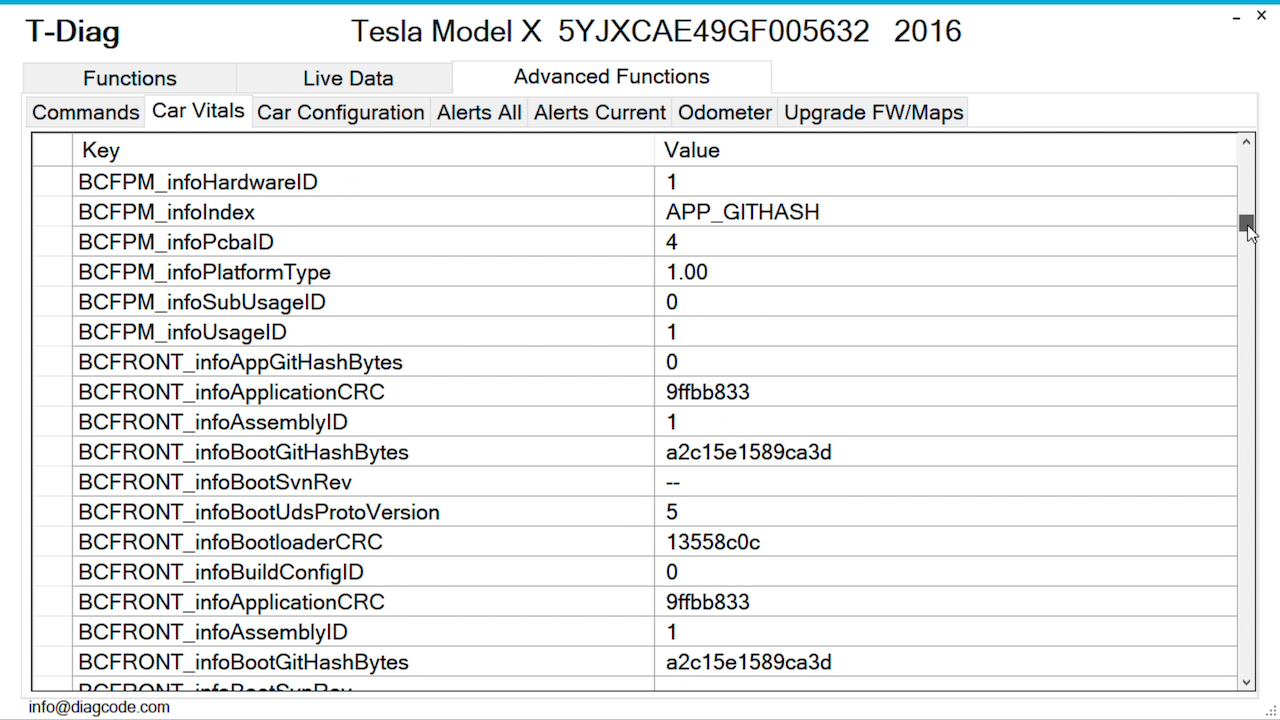View the Alerts Current sub-tab
This screenshot has width=1280, height=720.
[600, 112]
